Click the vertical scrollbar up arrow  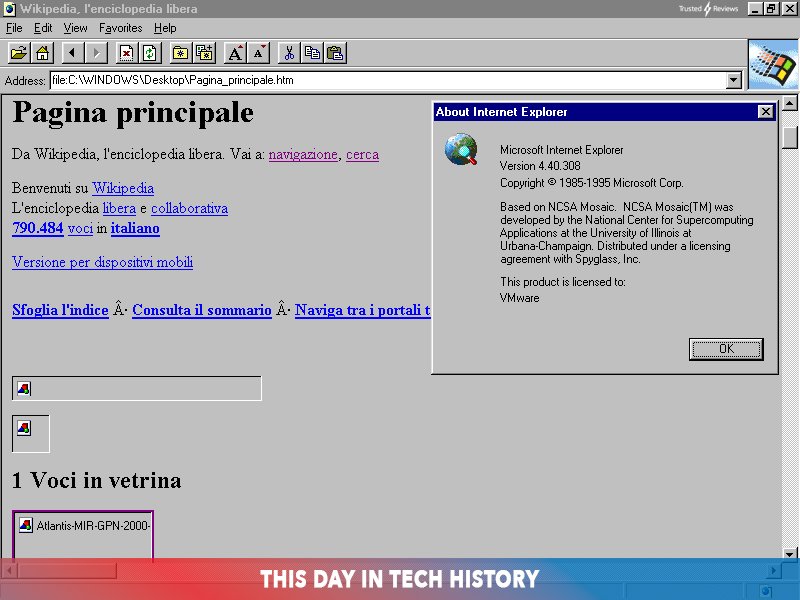point(790,104)
